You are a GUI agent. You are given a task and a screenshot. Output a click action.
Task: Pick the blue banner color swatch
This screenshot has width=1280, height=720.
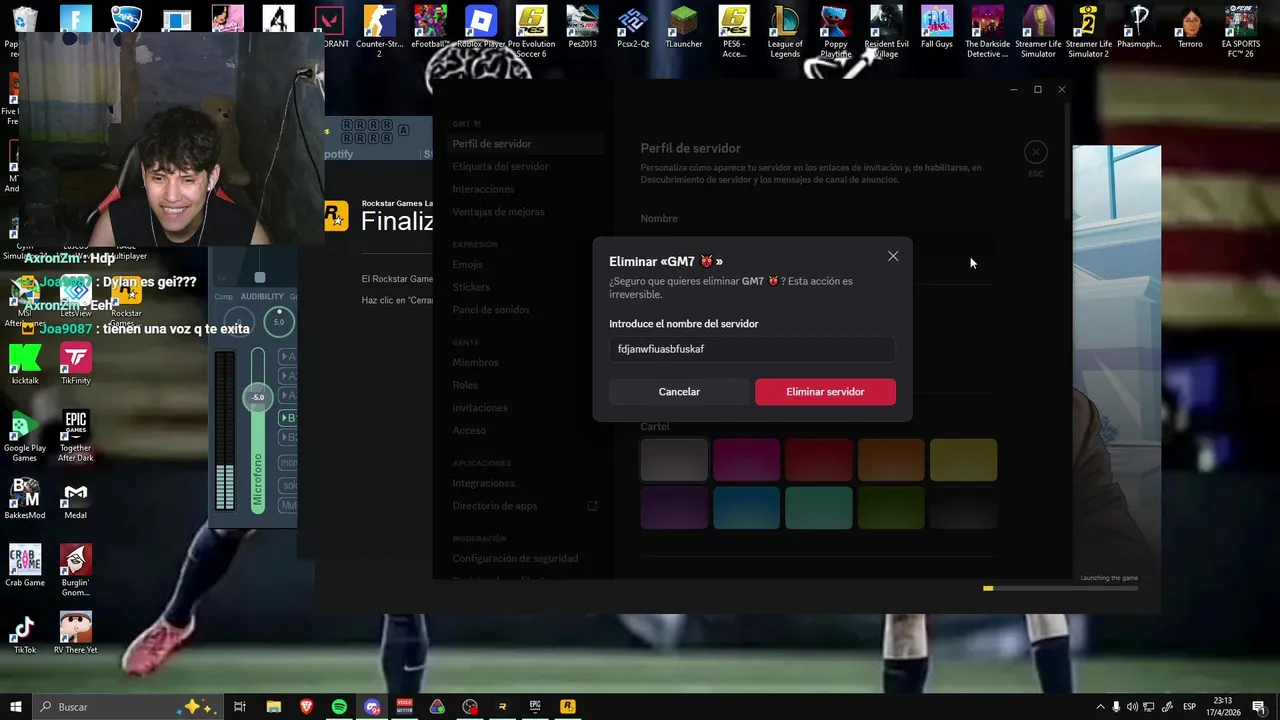(x=746, y=507)
